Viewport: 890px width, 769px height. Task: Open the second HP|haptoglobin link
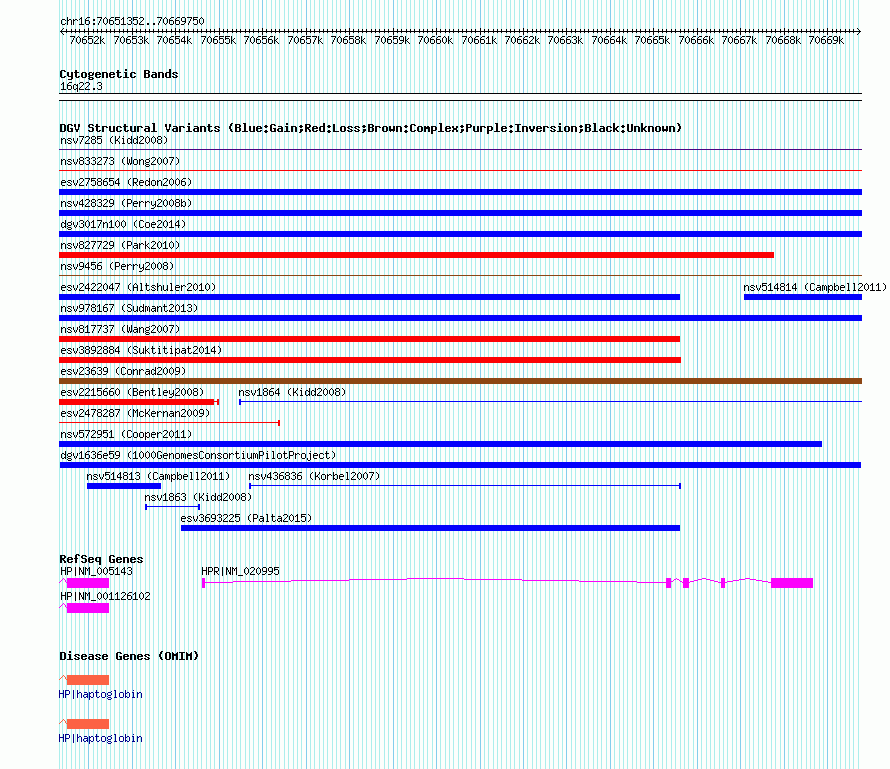pyautogui.click(x=100, y=738)
